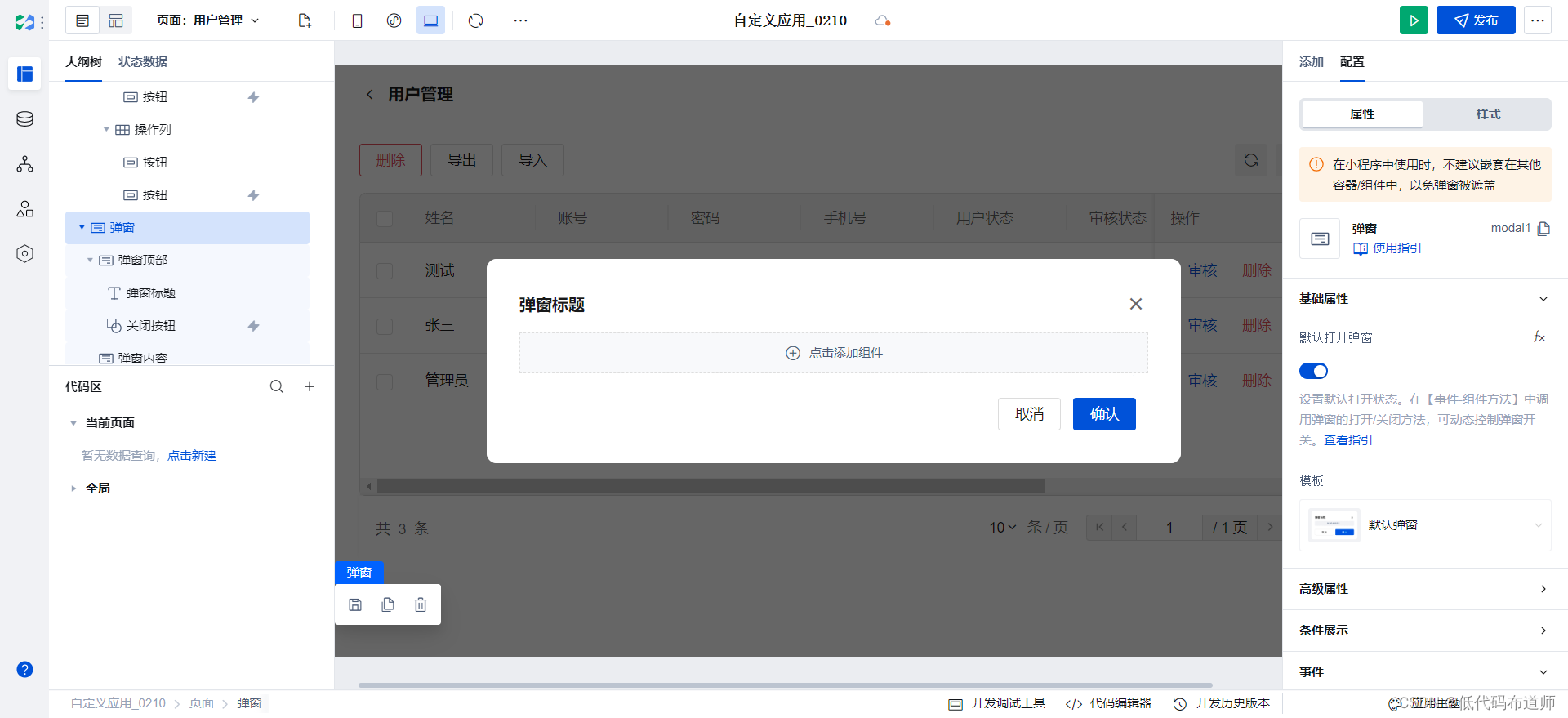Click 点击添加组件 placeholder in modal
The width and height of the screenshot is (1568, 718).
click(x=834, y=353)
